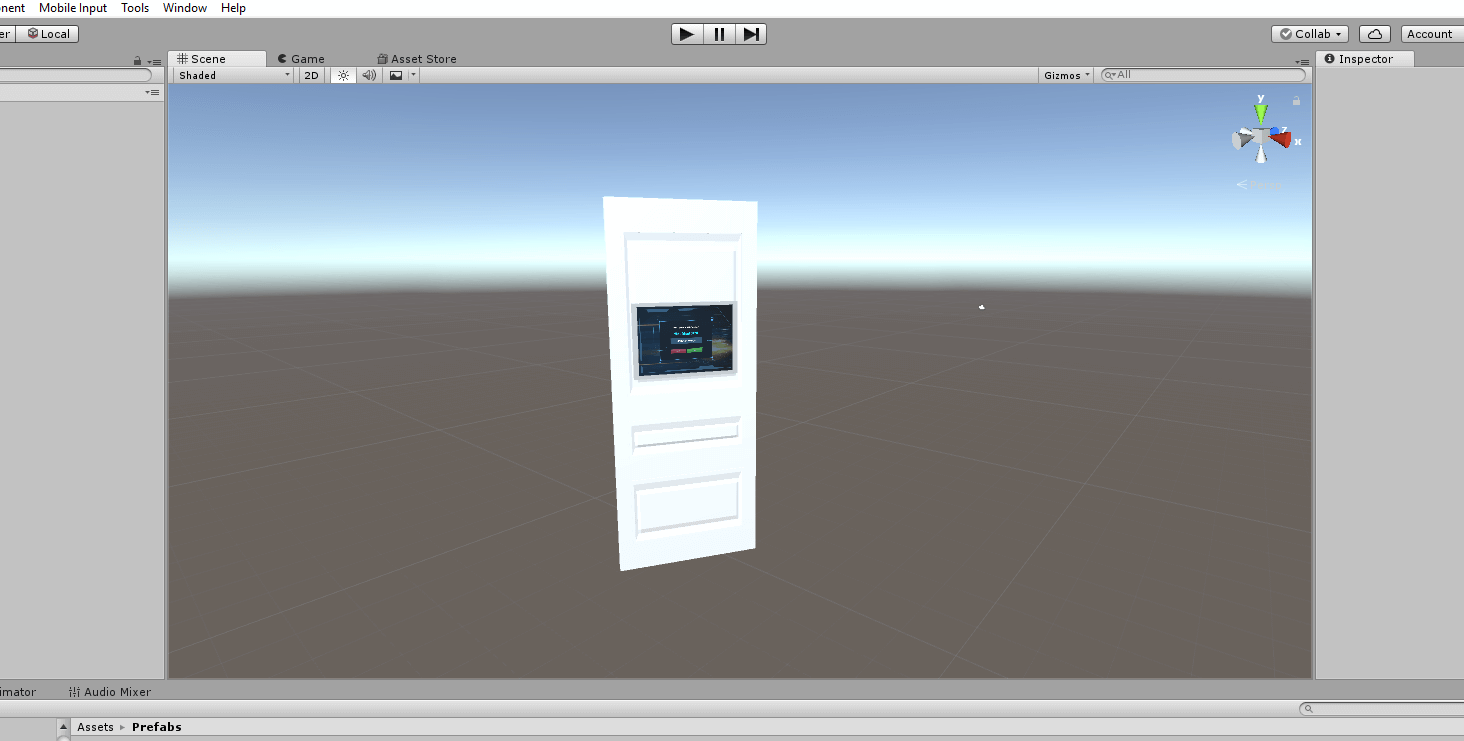
Task: Open the Shaded draw mode dropdown
Action: (x=232, y=74)
